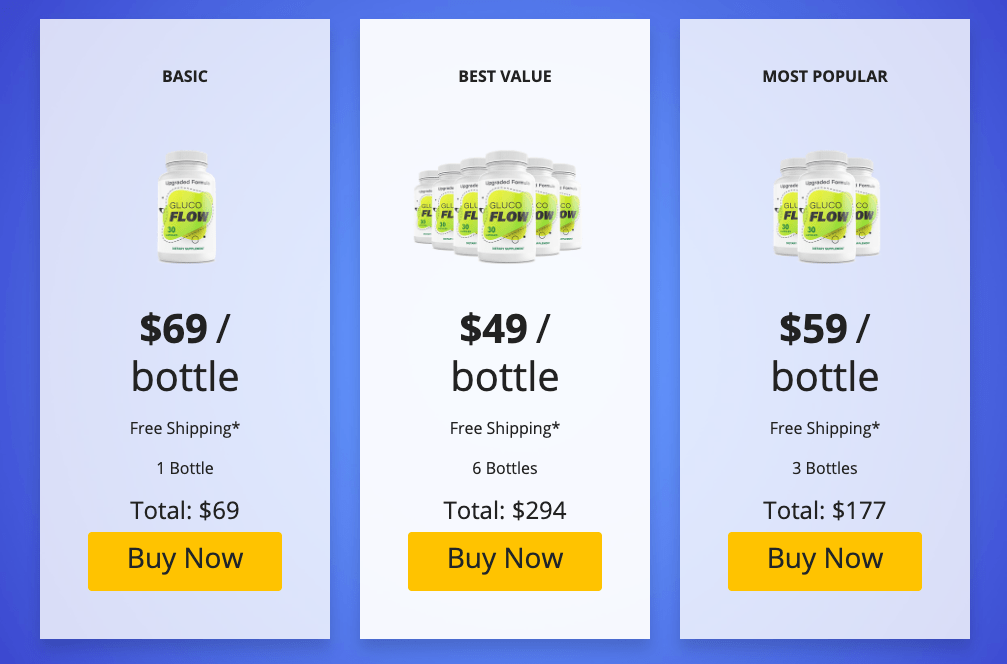Click the $49 / bottle price
Screen dimensions: 1007x664
[505, 353]
